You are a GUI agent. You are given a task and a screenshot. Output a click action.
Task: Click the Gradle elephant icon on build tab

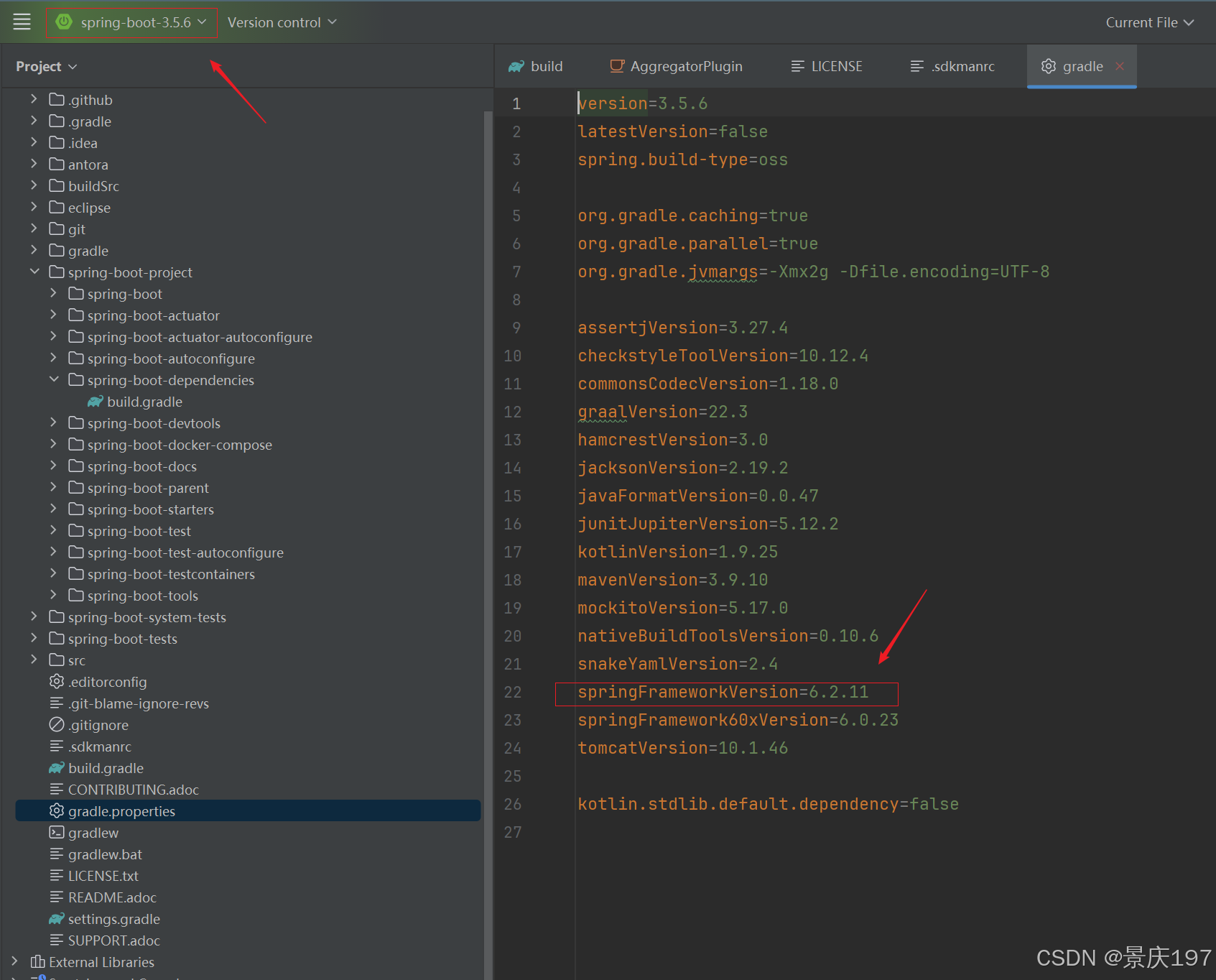point(516,65)
